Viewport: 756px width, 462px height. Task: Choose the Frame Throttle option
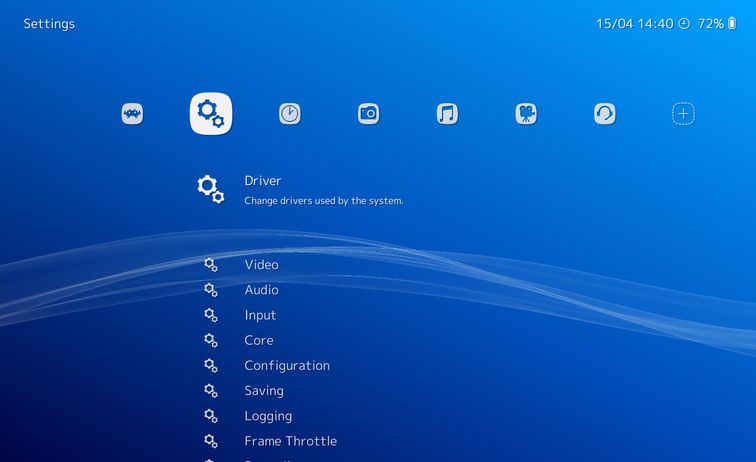[290, 441]
